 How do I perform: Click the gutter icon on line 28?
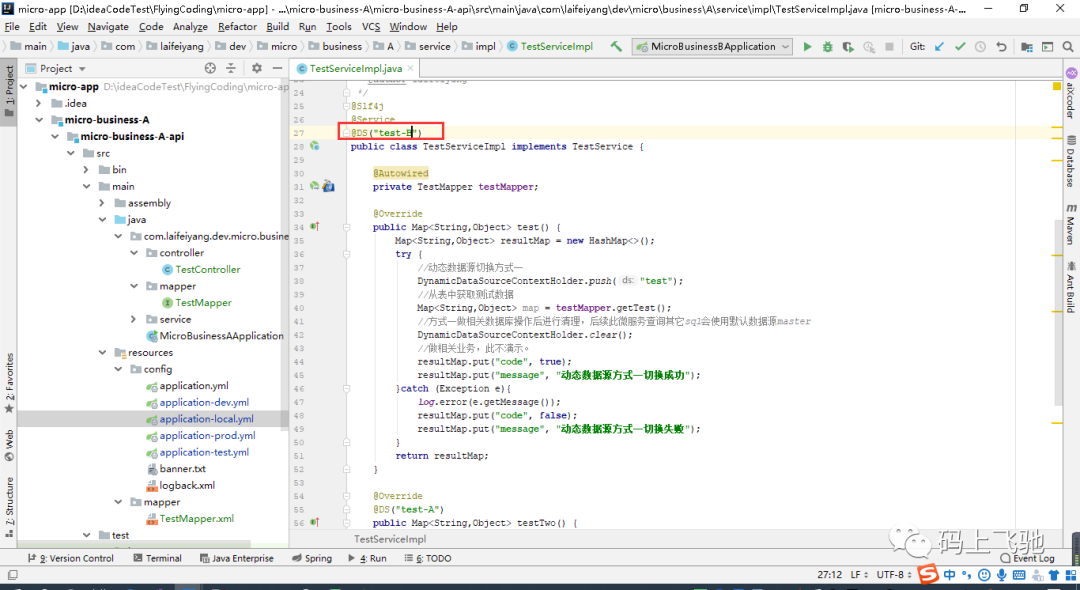point(315,146)
